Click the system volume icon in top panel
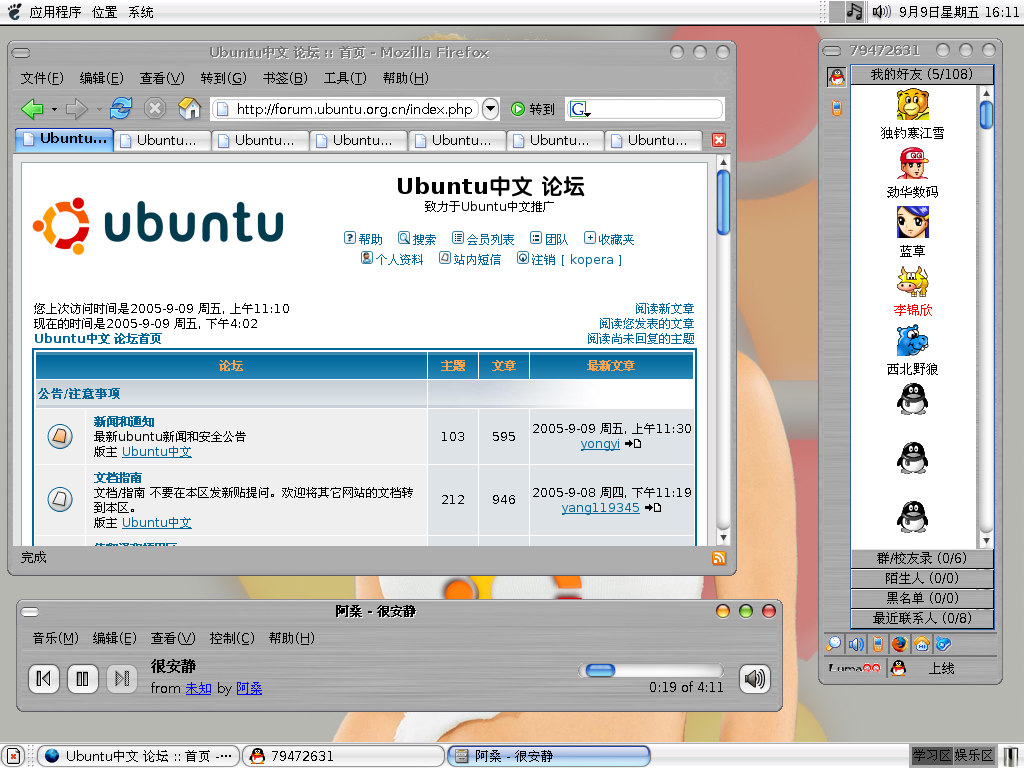1024x768 pixels. [881, 11]
